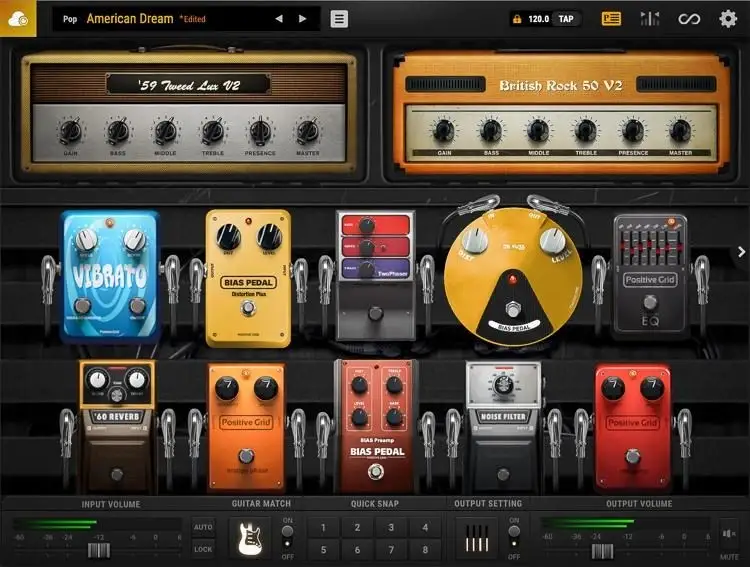This screenshot has height=567, width=750.
Task: Click the AUTO input volume button
Action: pos(203,527)
